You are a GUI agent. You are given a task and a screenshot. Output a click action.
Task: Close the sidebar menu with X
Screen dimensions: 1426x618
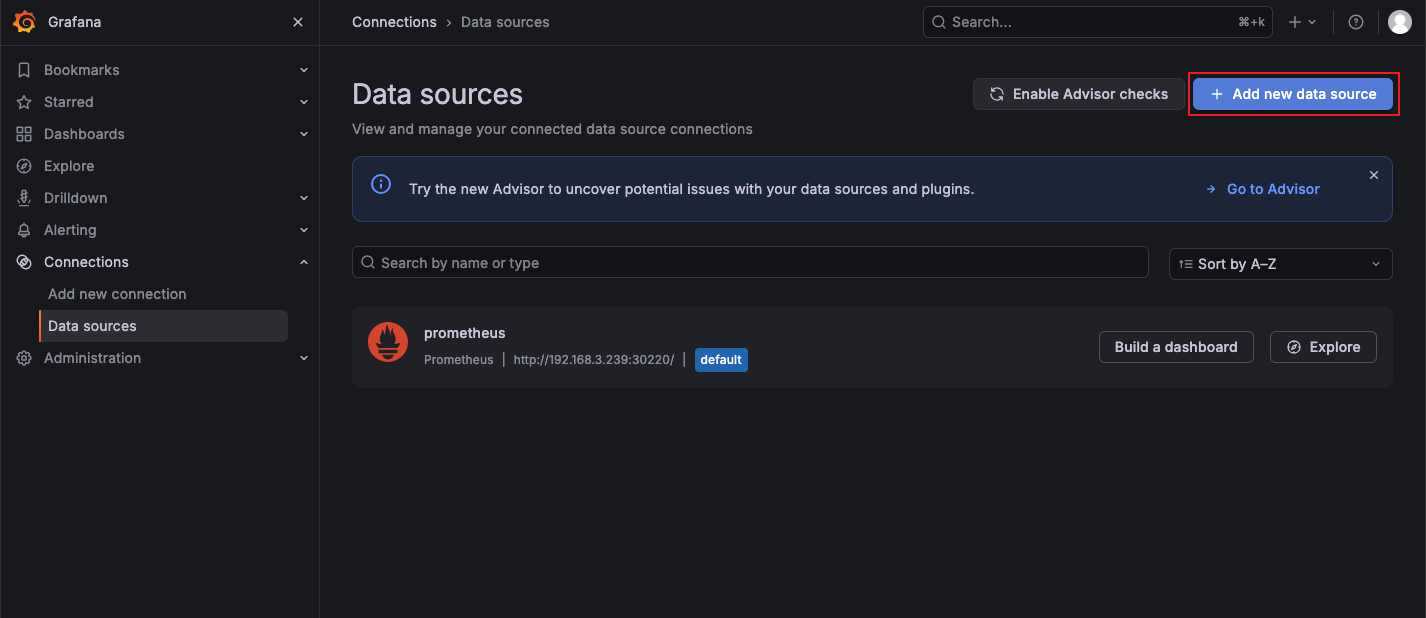click(298, 22)
